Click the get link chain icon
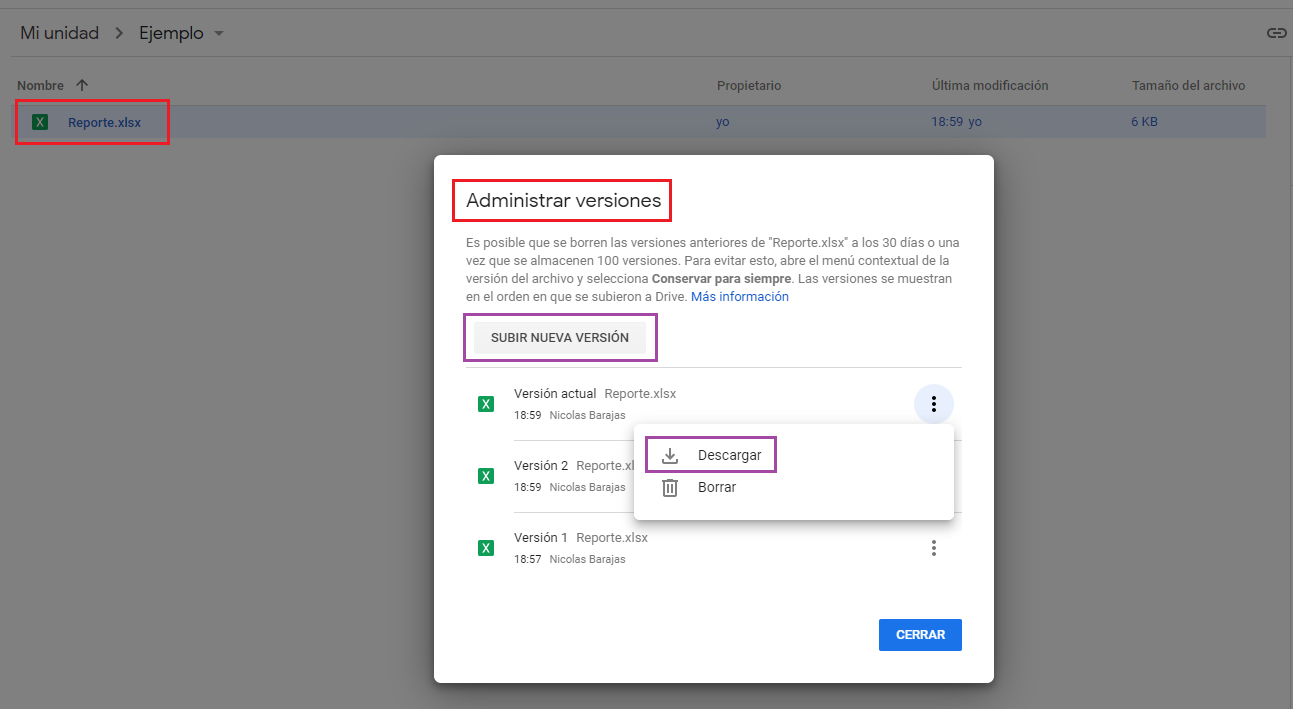The image size is (1293, 709). click(x=1276, y=33)
